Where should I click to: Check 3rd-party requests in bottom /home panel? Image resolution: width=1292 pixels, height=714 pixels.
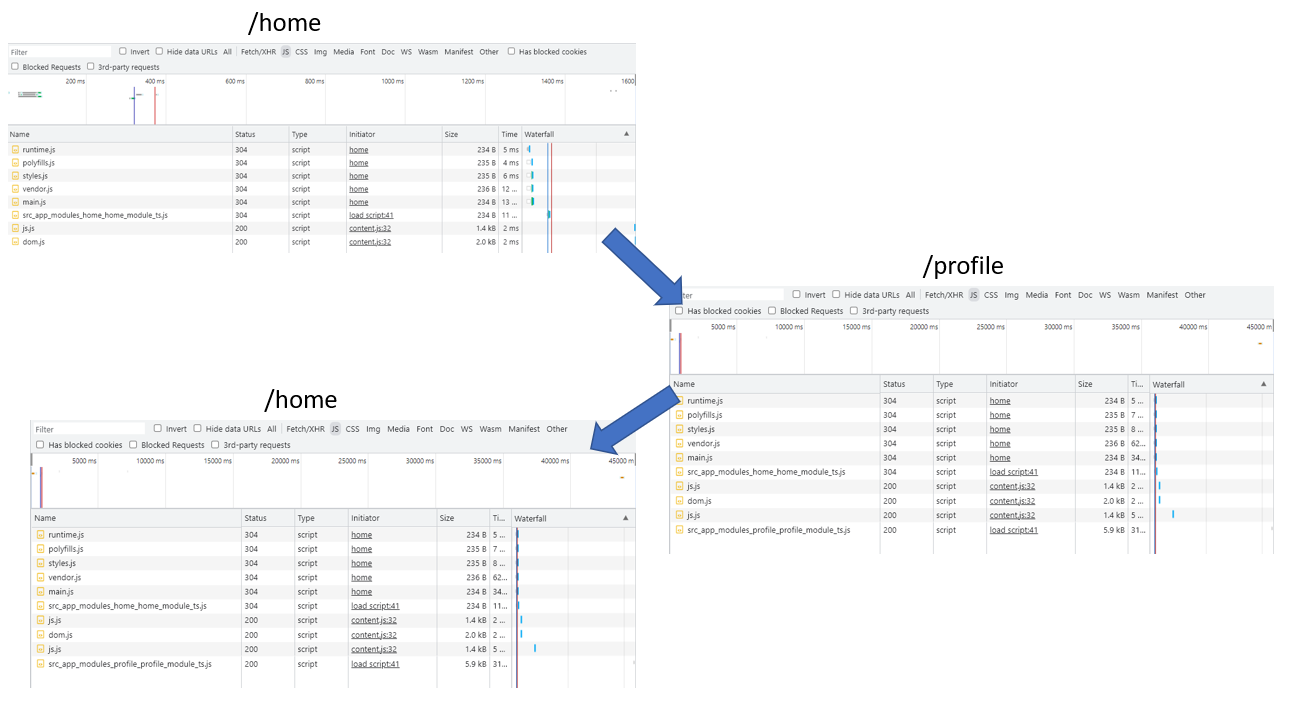click(216, 445)
